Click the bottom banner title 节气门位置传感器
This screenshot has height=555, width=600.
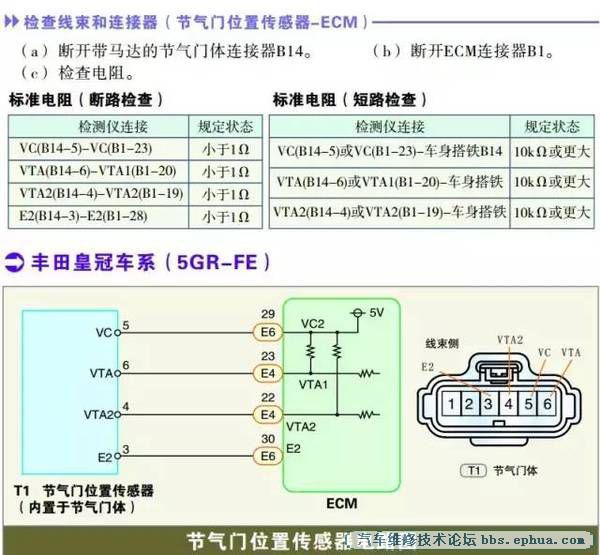click(269, 541)
